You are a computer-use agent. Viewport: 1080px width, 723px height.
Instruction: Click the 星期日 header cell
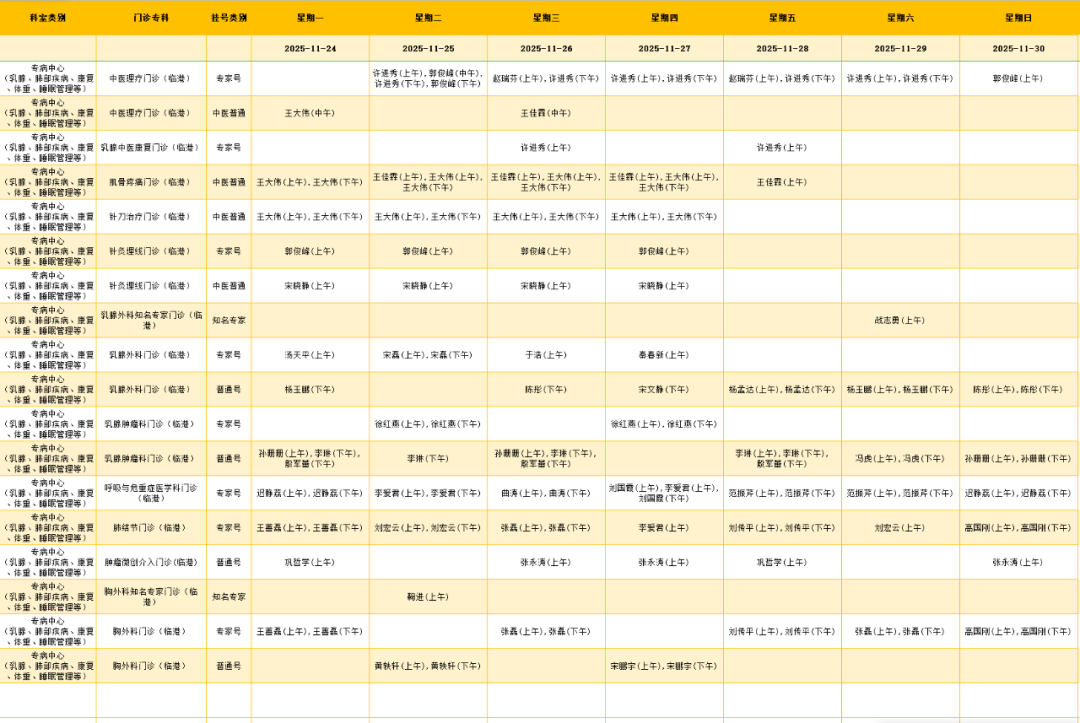pos(1019,18)
